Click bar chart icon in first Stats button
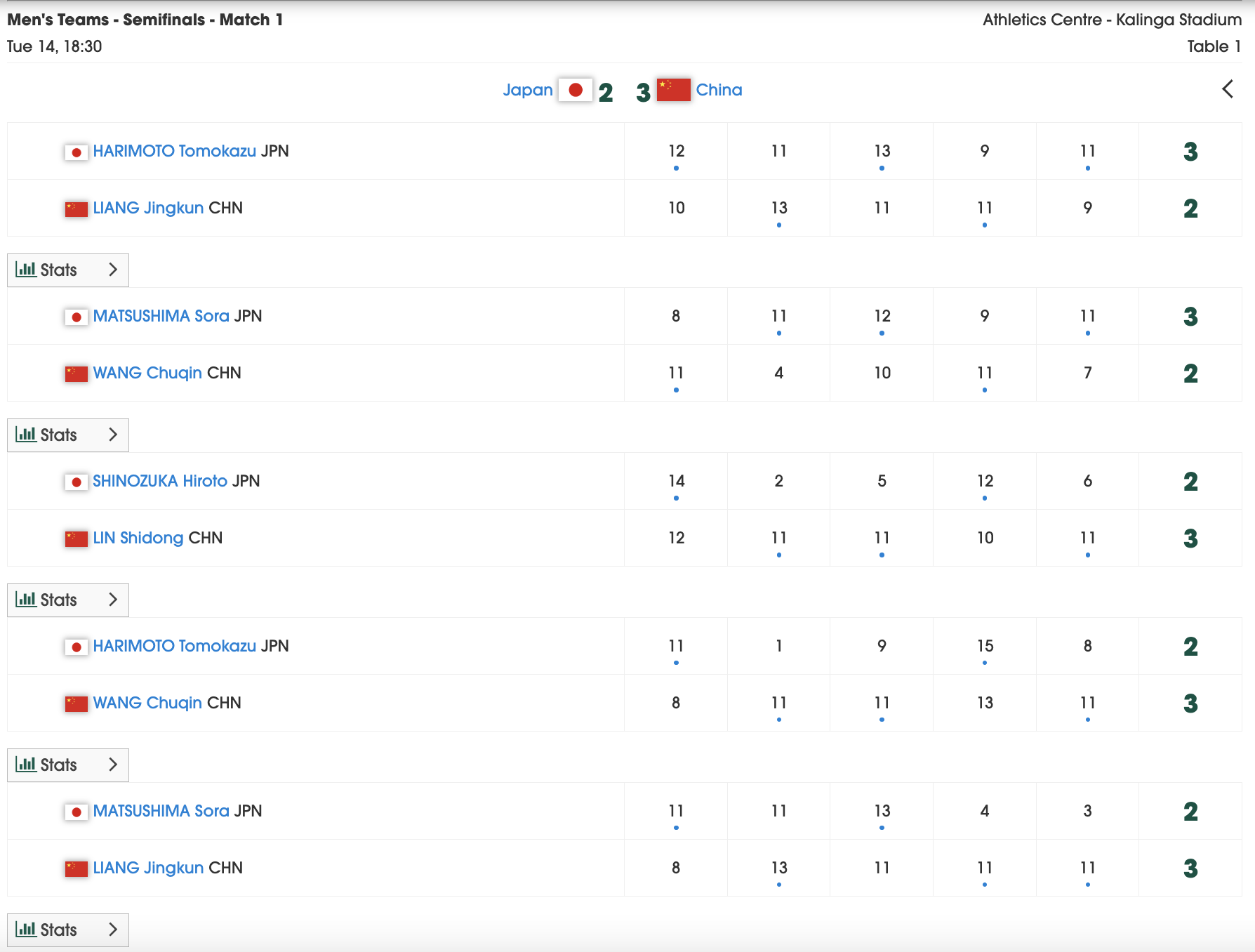 point(26,270)
